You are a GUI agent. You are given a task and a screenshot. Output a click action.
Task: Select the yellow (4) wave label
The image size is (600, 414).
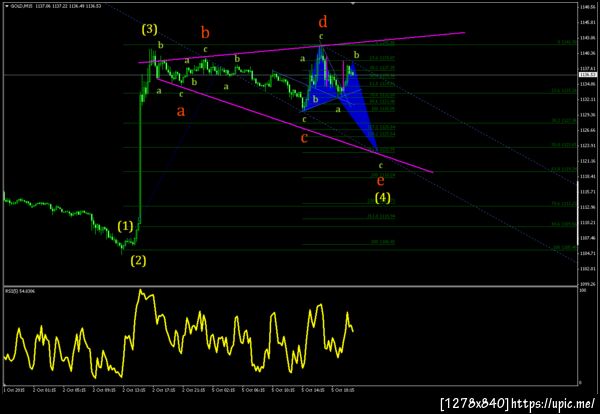tap(383, 197)
